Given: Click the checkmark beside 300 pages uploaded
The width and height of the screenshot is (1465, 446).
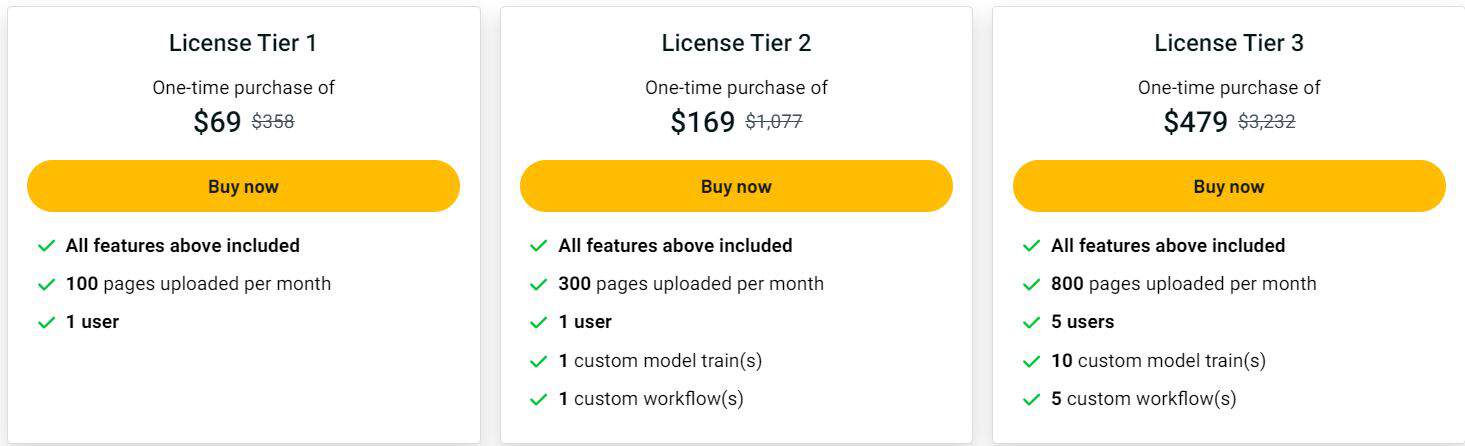Looking at the screenshot, I should pos(539,284).
